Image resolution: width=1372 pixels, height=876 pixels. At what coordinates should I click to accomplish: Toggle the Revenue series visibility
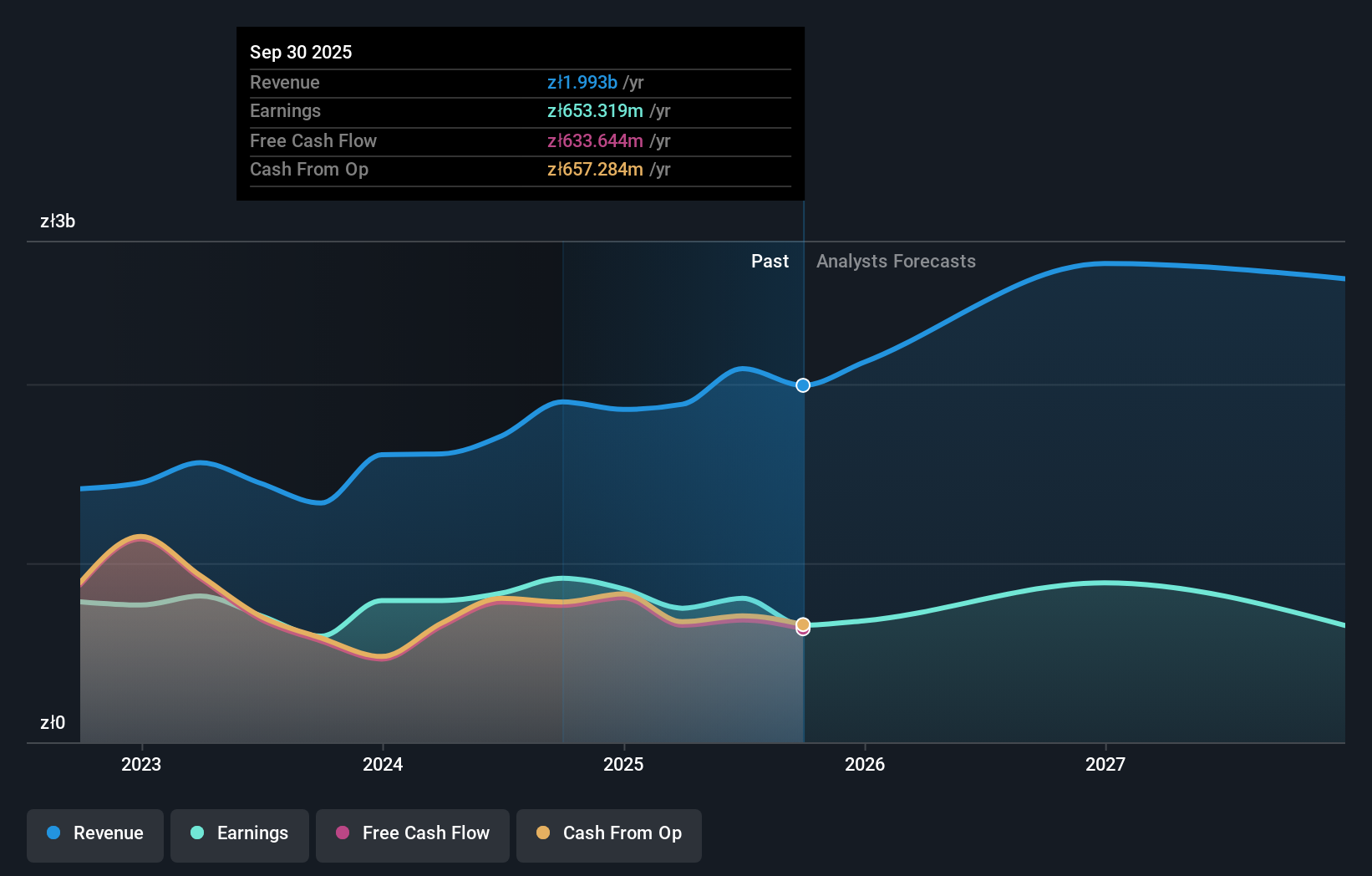tap(94, 834)
